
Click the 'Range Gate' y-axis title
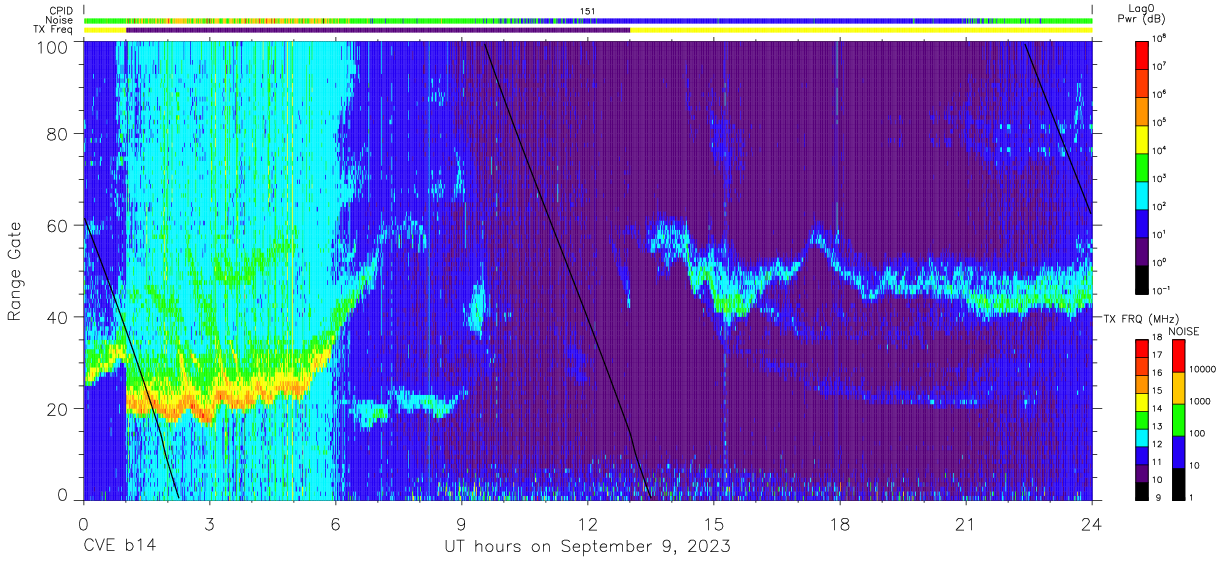click(16, 272)
